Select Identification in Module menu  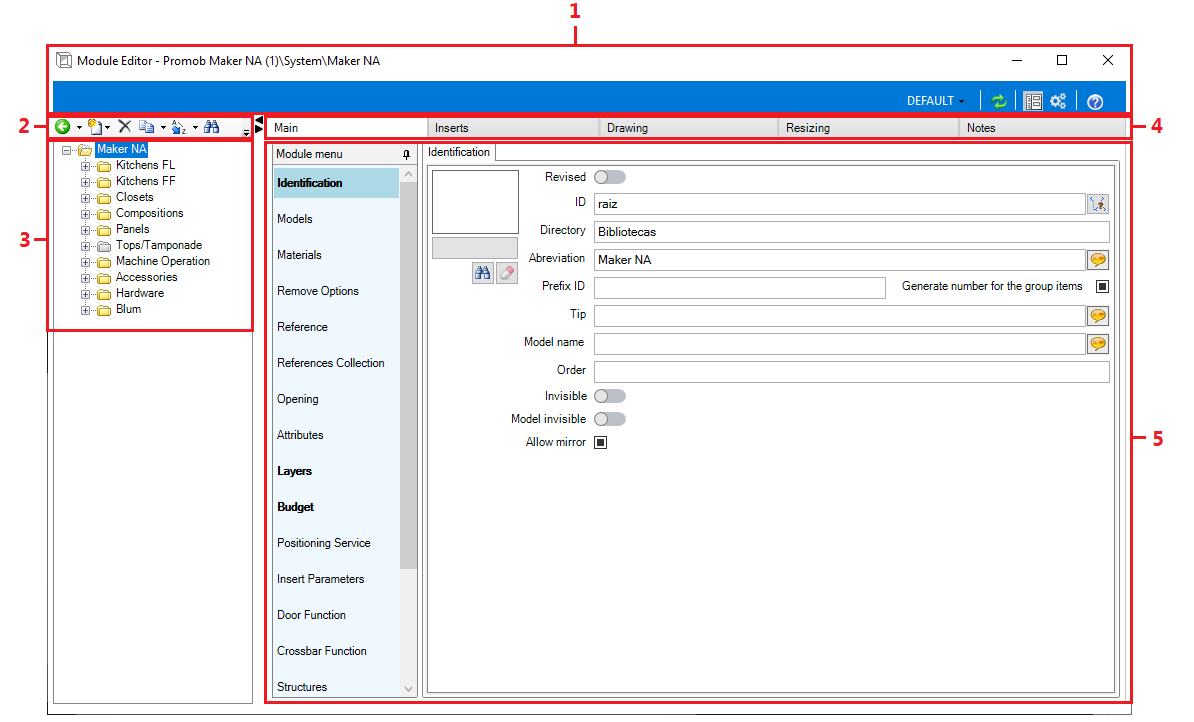point(336,183)
